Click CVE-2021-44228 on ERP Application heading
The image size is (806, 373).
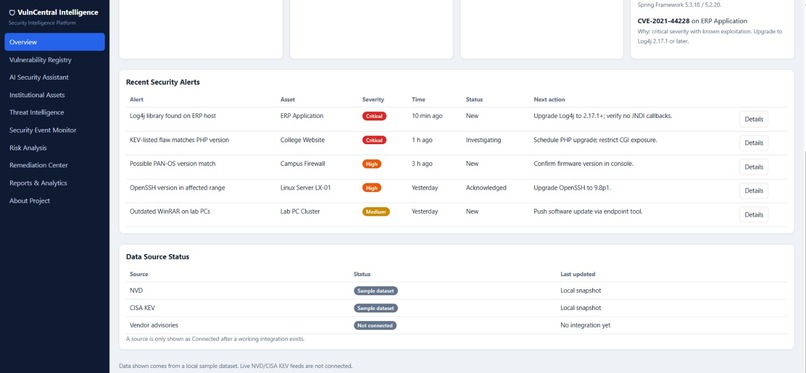tap(692, 21)
